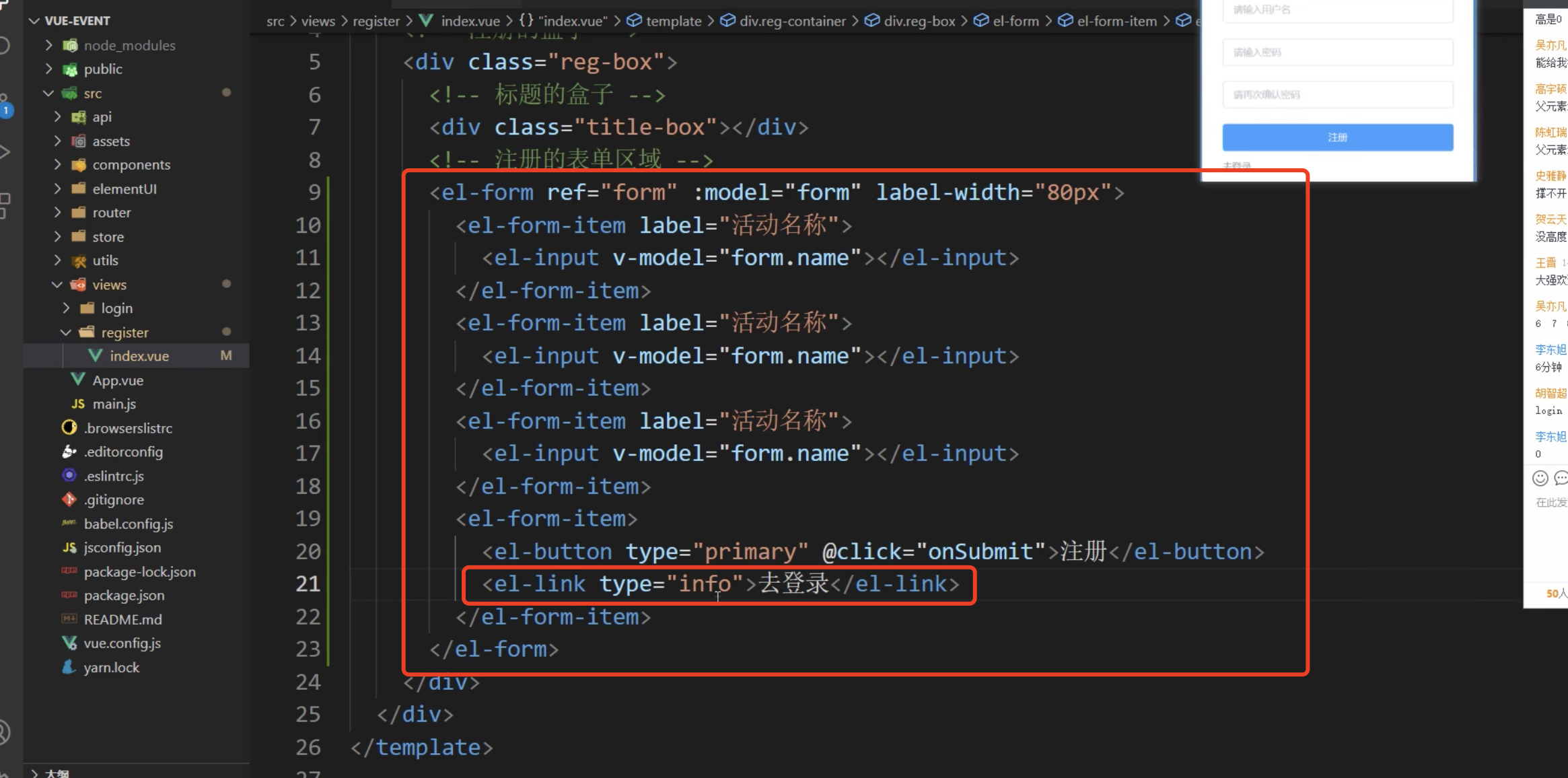Click the .gitignore git icon

pyautogui.click(x=69, y=499)
